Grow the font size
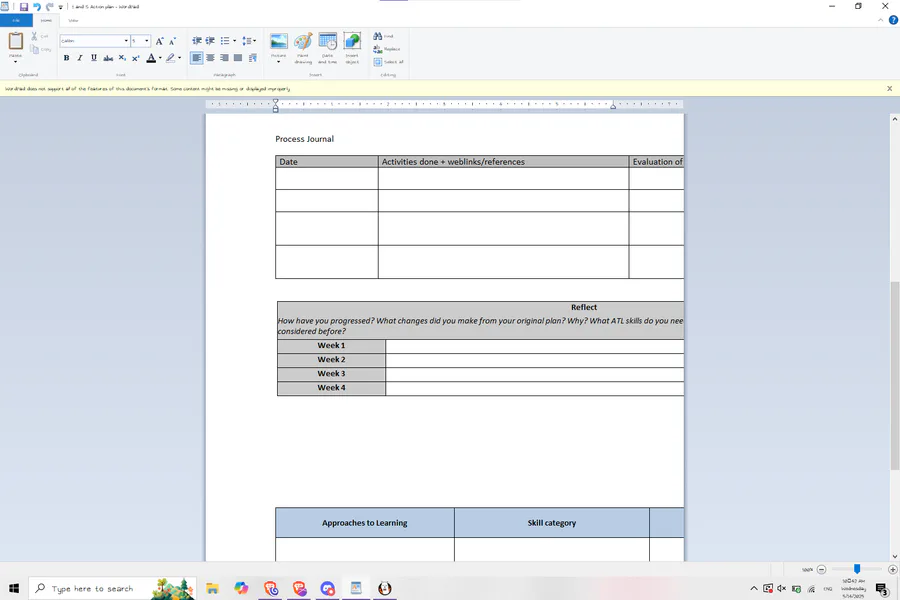This screenshot has height=600, width=900. click(160, 41)
